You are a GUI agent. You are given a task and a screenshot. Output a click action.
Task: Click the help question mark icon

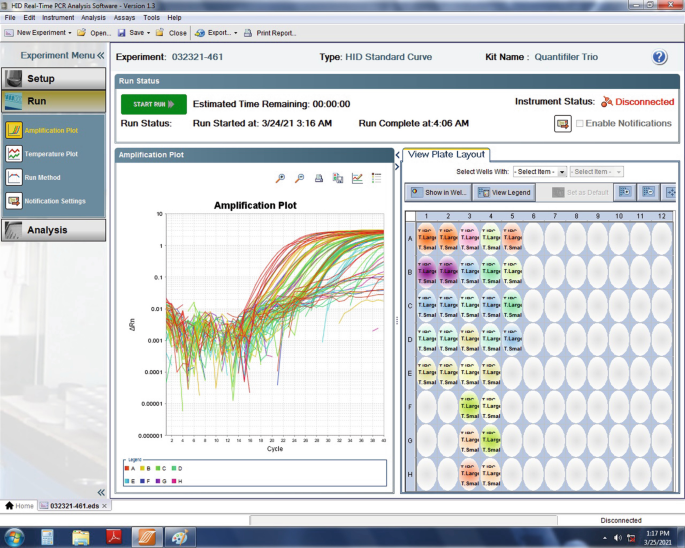660,57
